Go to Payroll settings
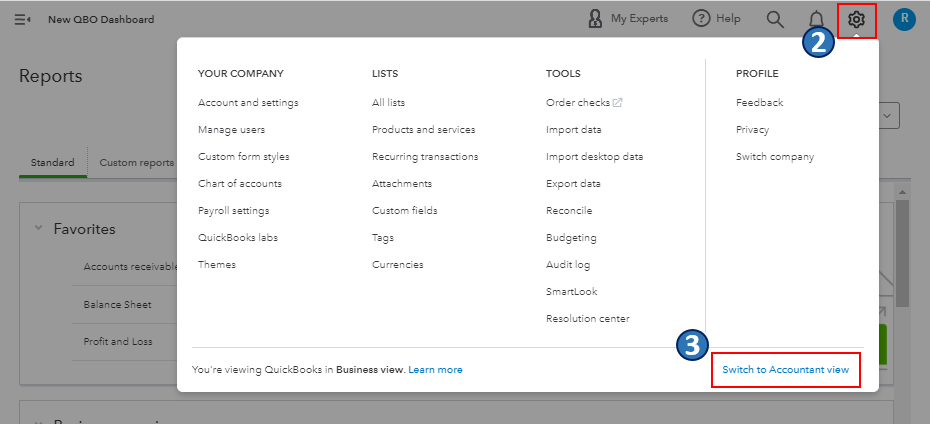Image resolution: width=930 pixels, height=424 pixels. [234, 211]
